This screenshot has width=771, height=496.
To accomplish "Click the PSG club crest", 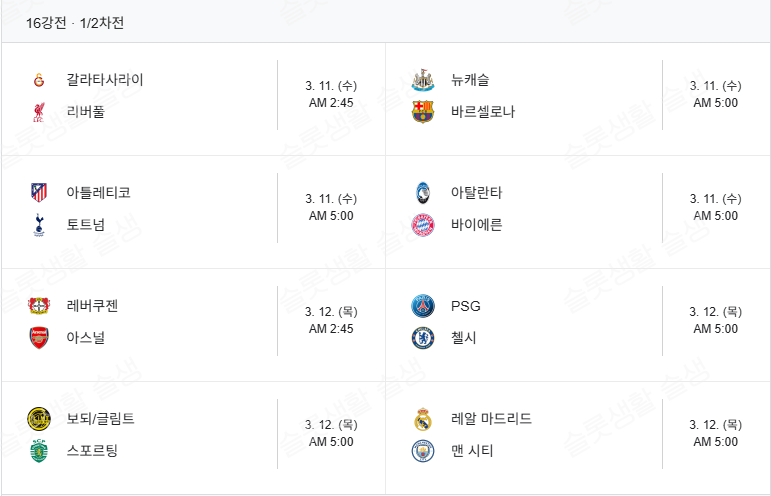I will coord(423,306).
